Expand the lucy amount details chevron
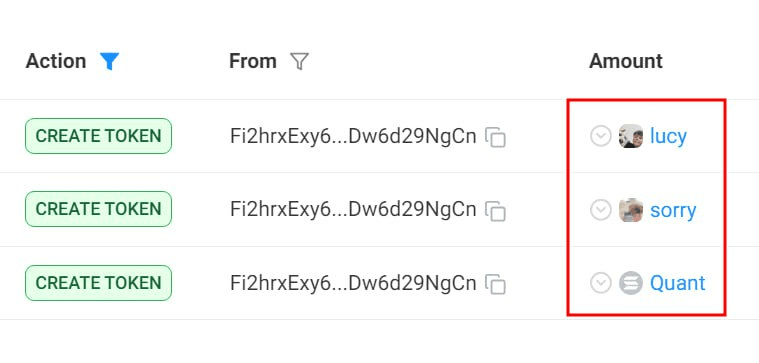 (601, 136)
